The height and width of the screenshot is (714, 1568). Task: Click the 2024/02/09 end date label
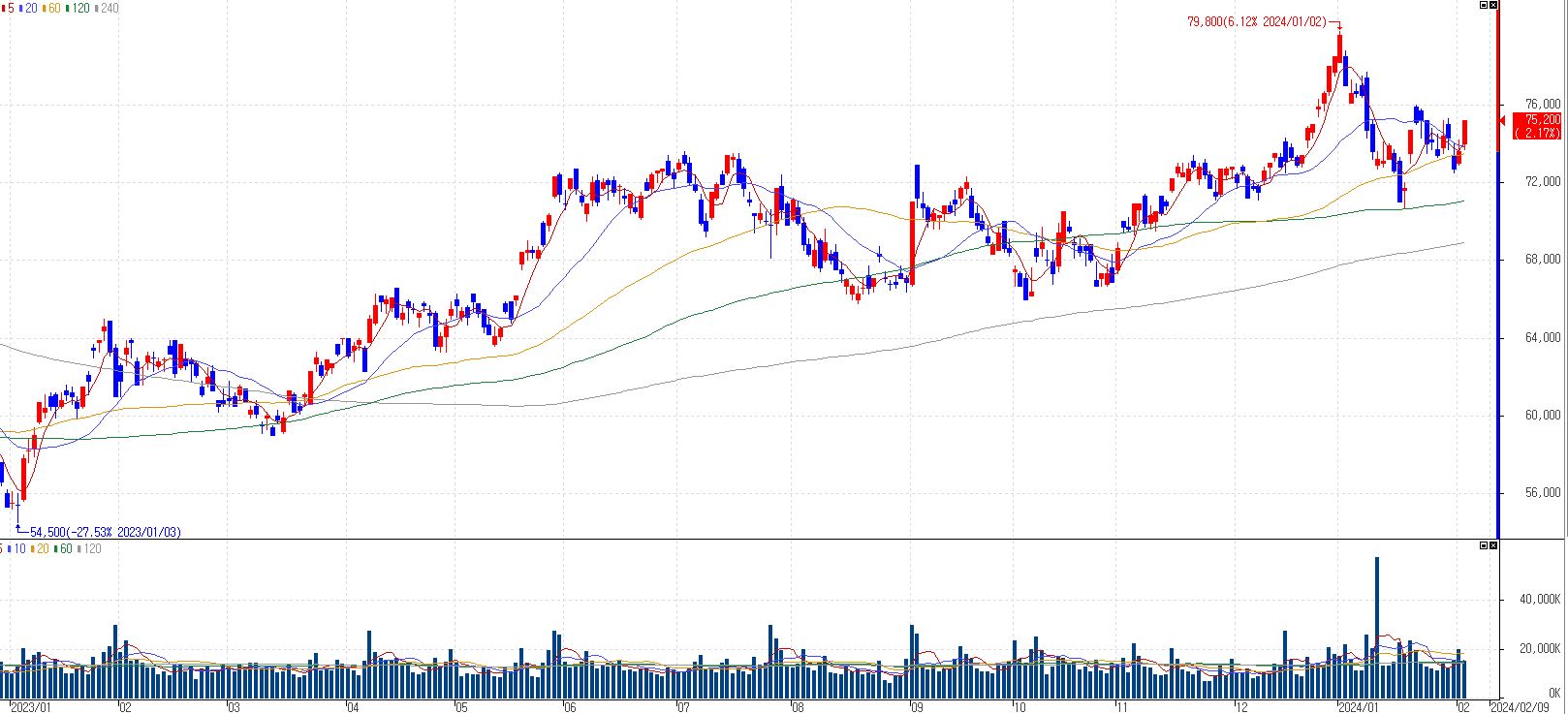coord(1520,707)
